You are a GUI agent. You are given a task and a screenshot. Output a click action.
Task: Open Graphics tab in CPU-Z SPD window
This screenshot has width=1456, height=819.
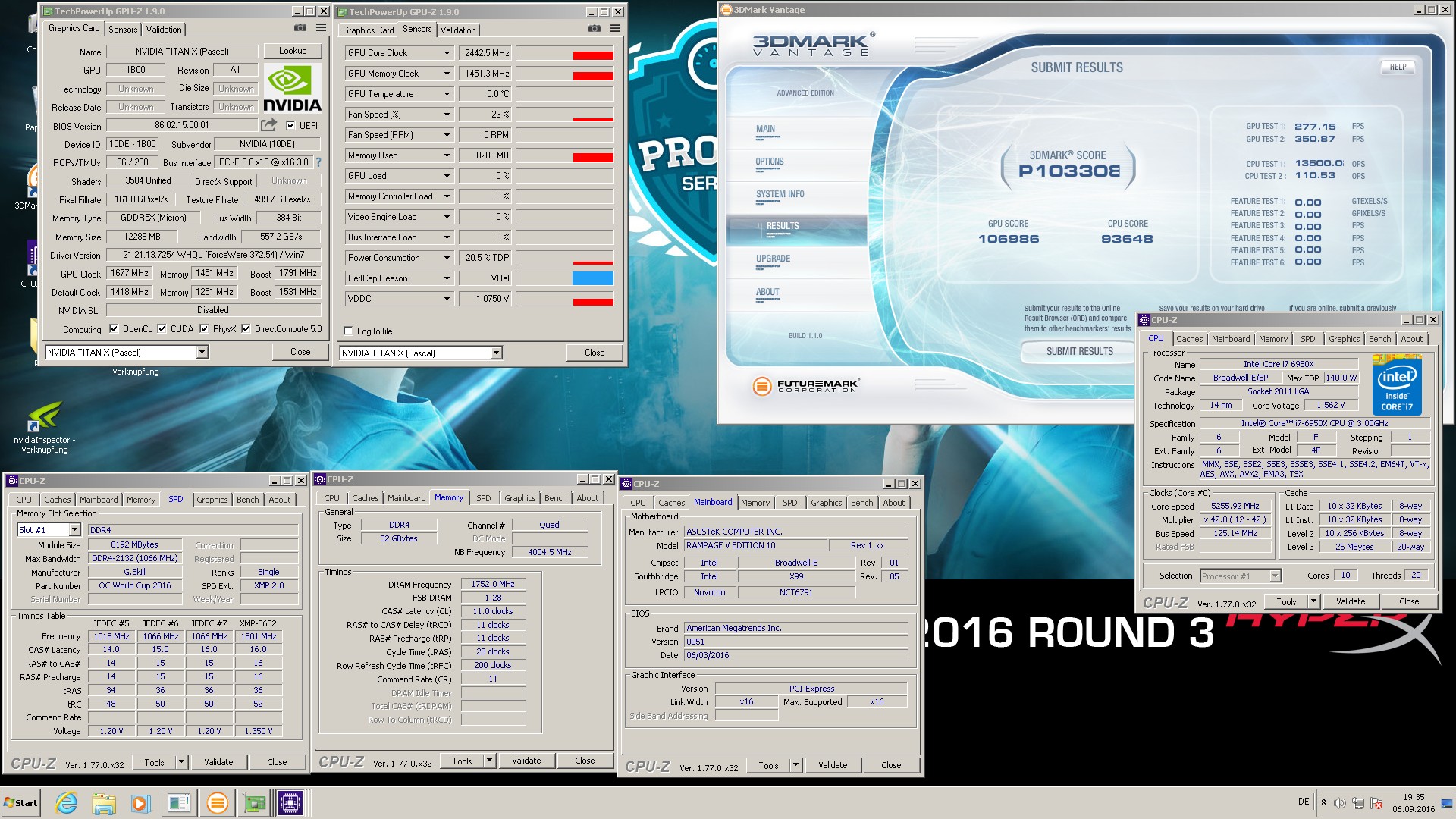(x=212, y=500)
